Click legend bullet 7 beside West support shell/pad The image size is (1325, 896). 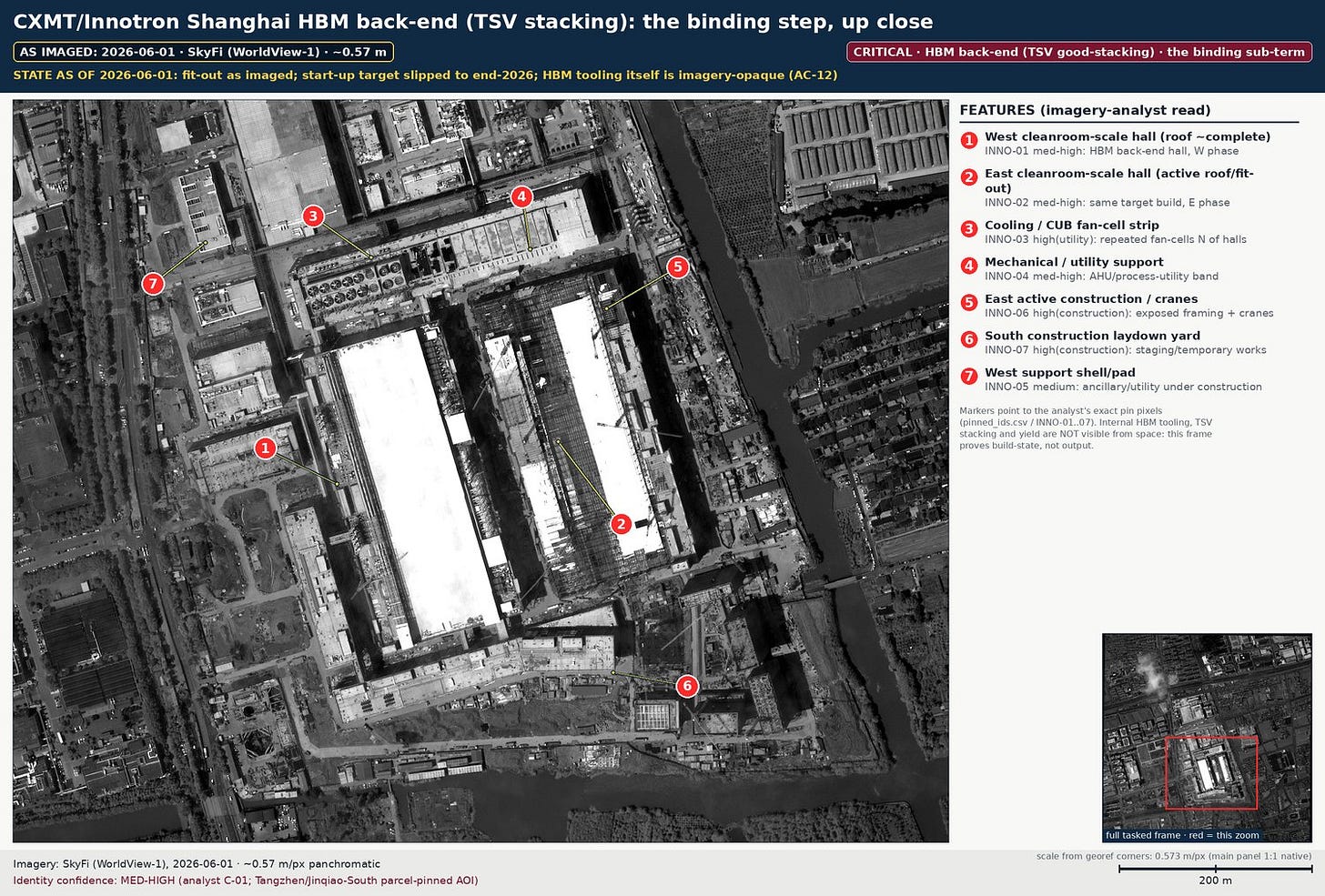point(969,376)
